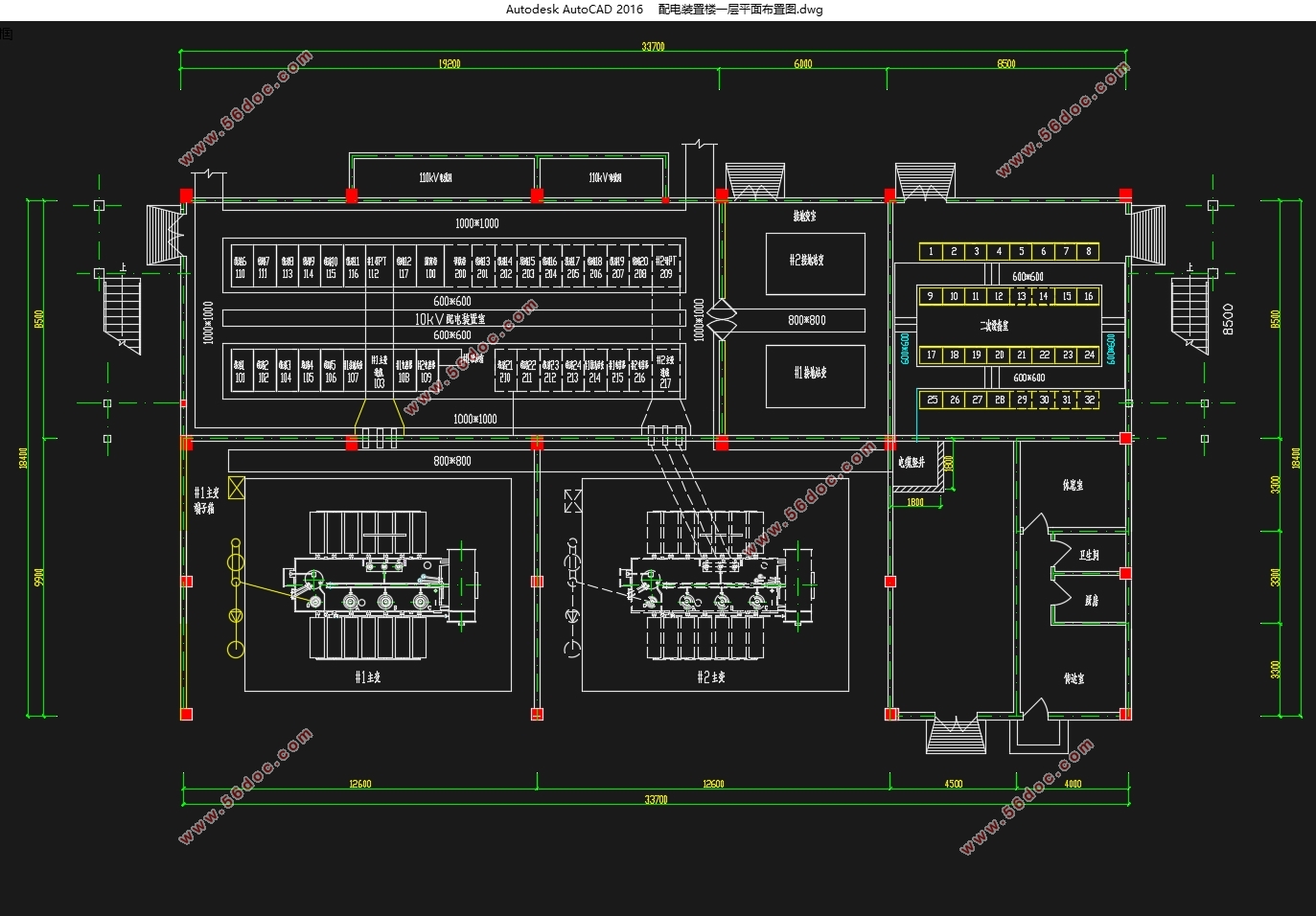Select the top overall dimension 33700
The image size is (1316, 916).
[653, 46]
